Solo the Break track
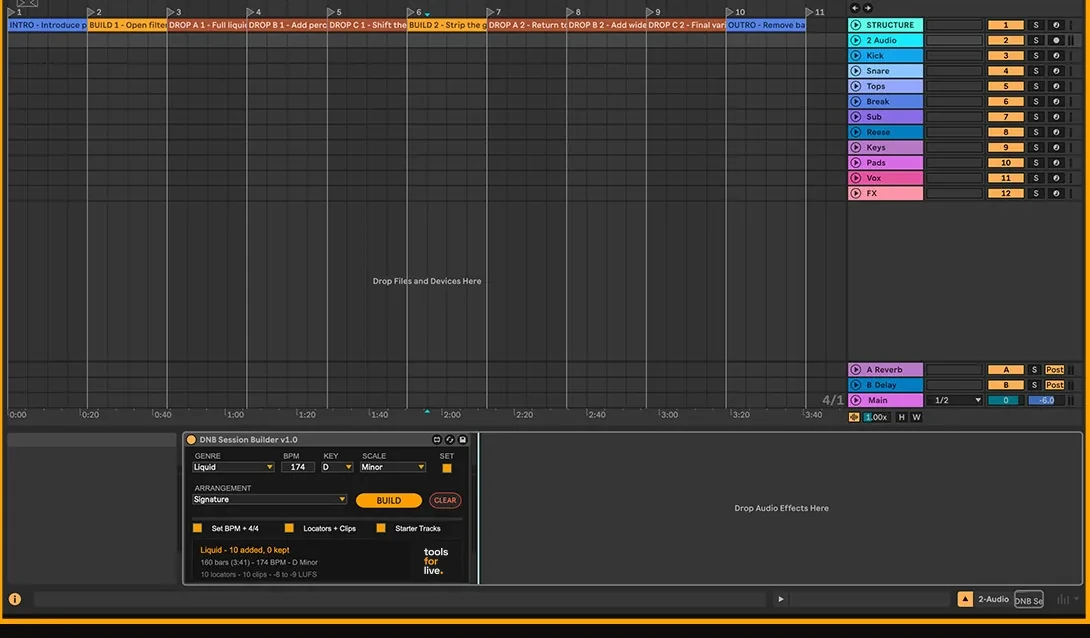The width and height of the screenshot is (1090, 638). click(1036, 101)
